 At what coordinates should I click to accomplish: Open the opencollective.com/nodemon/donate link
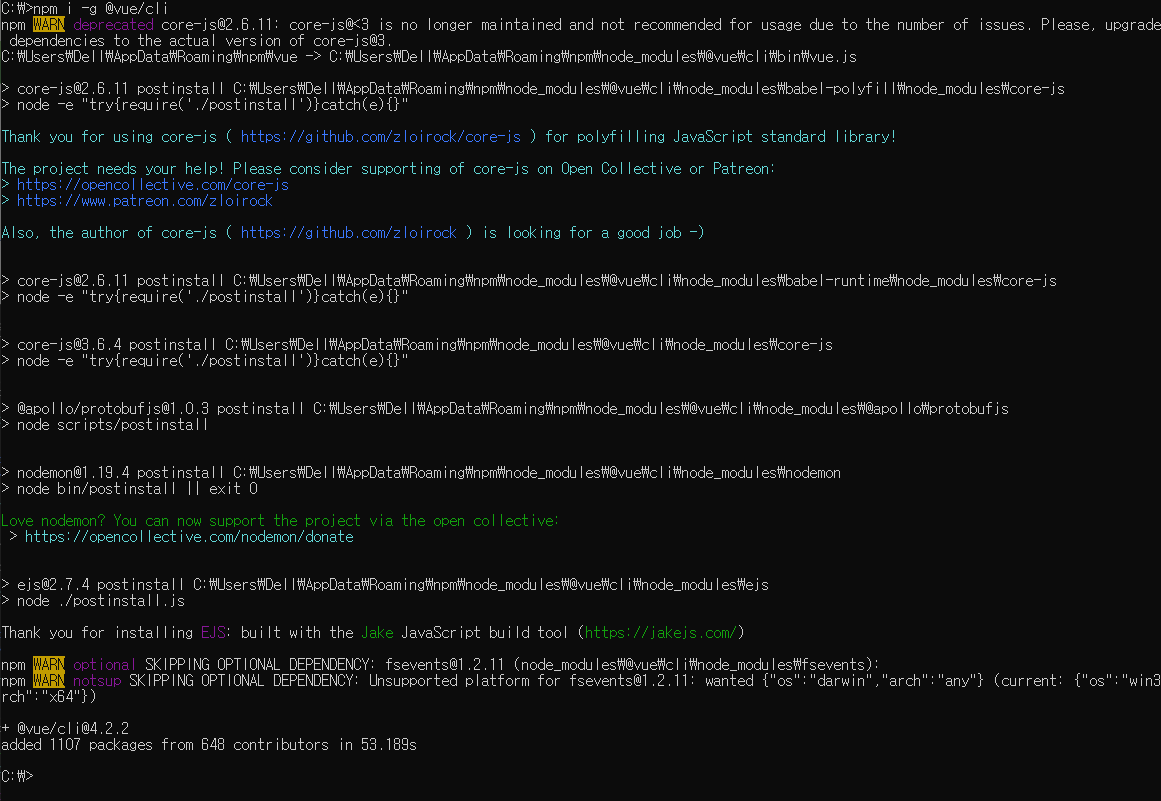(189, 537)
